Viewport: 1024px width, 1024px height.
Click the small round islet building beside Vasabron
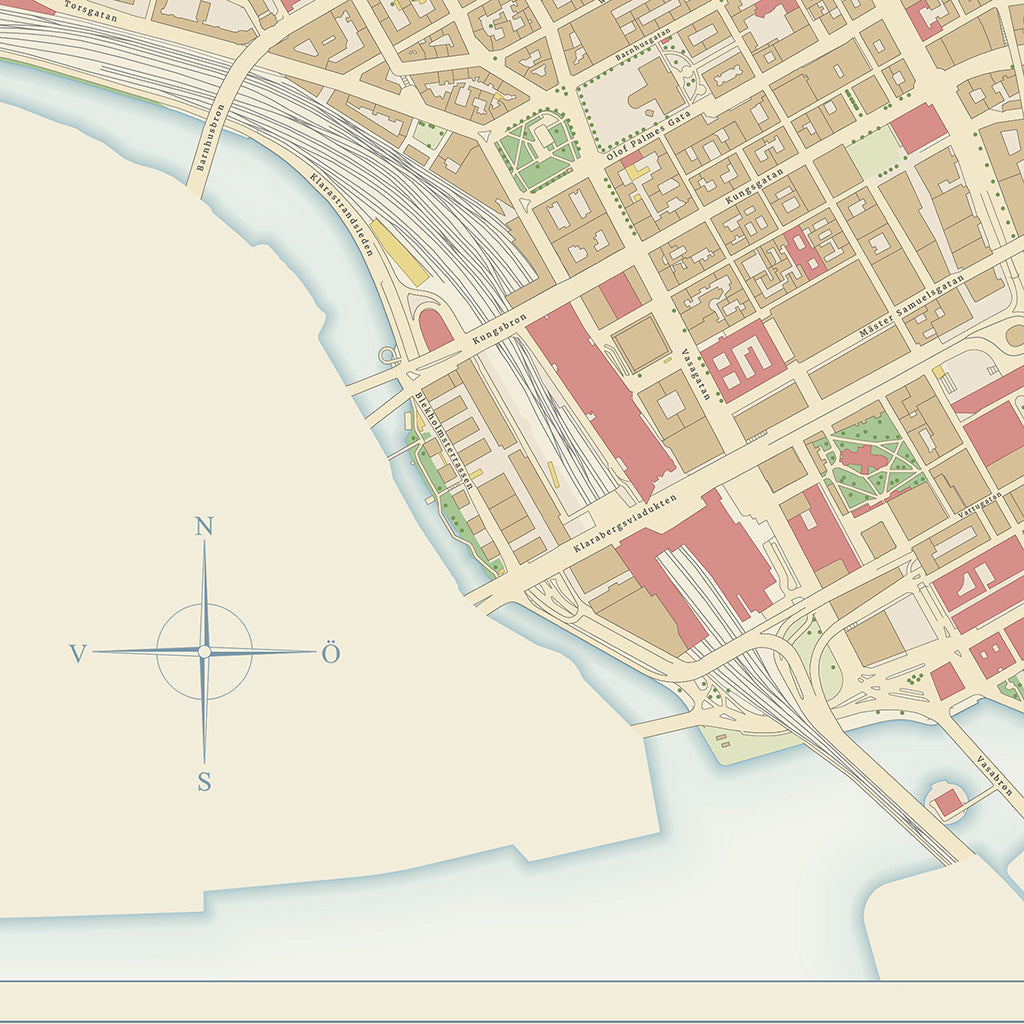(x=948, y=801)
